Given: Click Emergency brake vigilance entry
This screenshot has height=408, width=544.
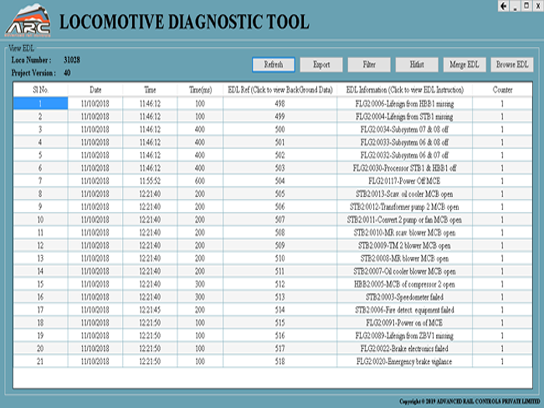Looking at the screenshot, I should [405, 361].
